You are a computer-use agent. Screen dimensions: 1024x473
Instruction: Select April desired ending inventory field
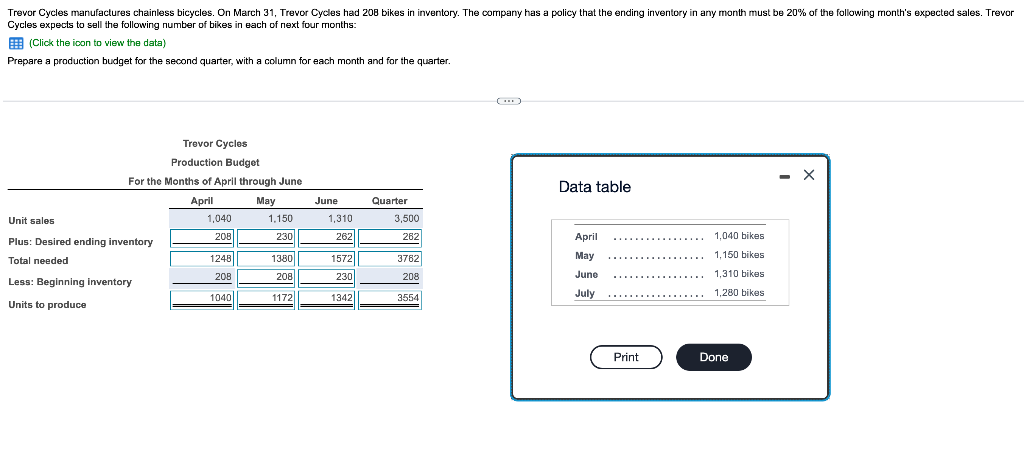point(202,236)
